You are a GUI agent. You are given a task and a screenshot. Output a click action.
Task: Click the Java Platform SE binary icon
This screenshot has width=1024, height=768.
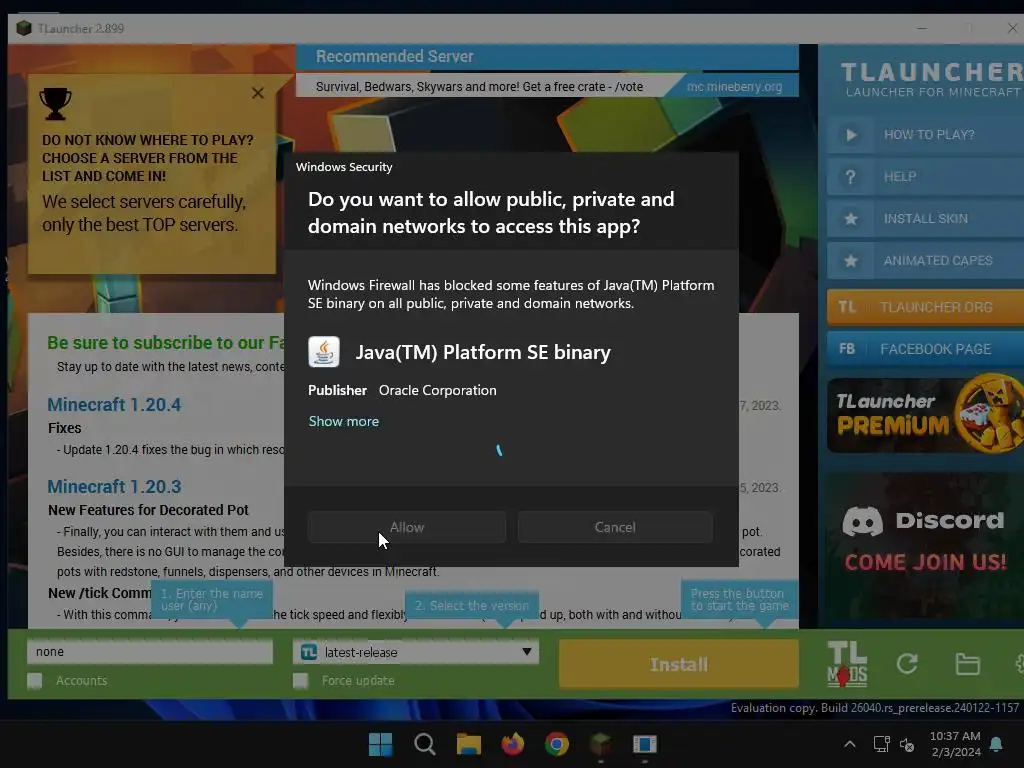tap(324, 352)
